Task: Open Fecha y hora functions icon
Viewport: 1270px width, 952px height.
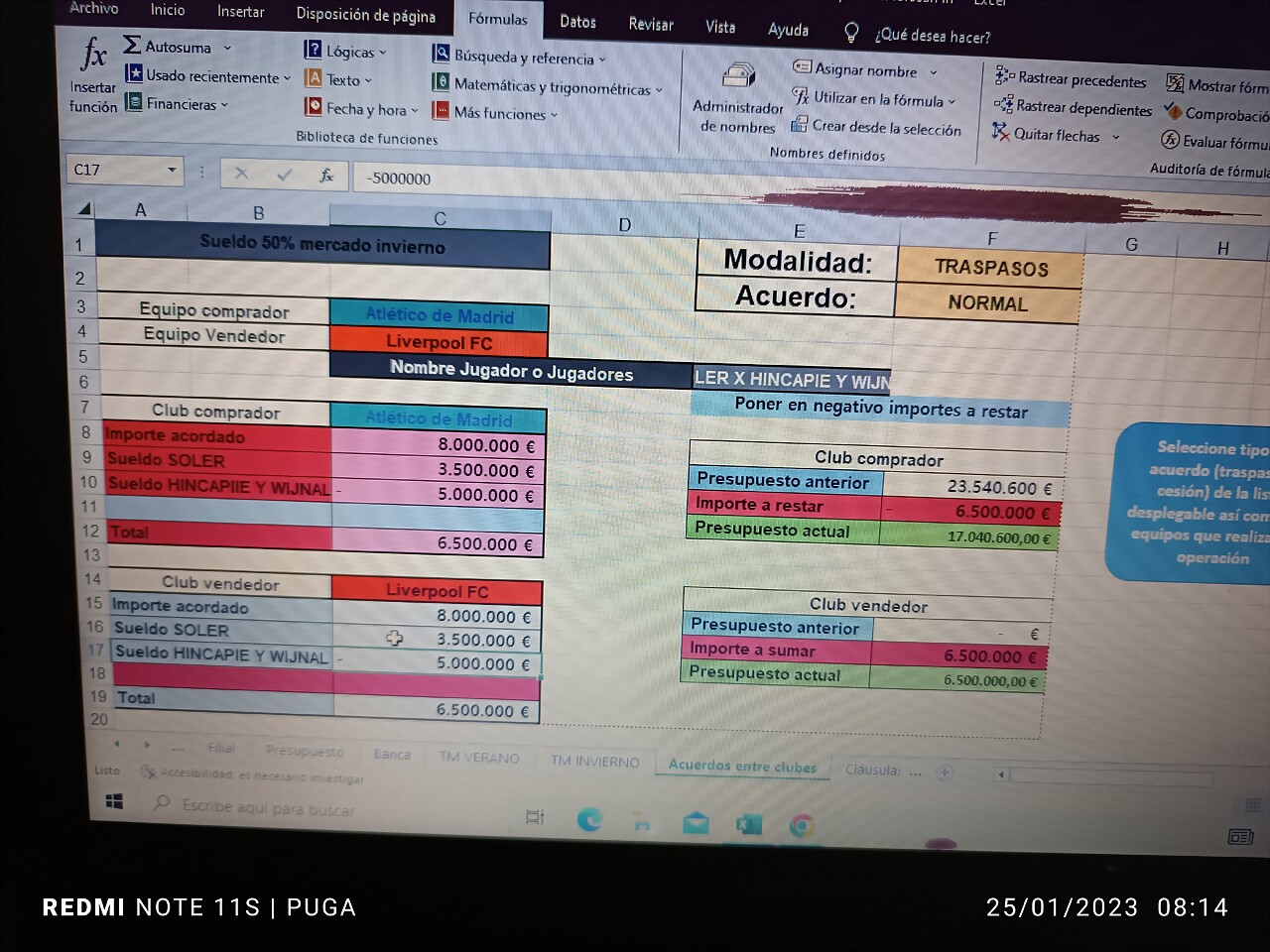Action: 314,107
